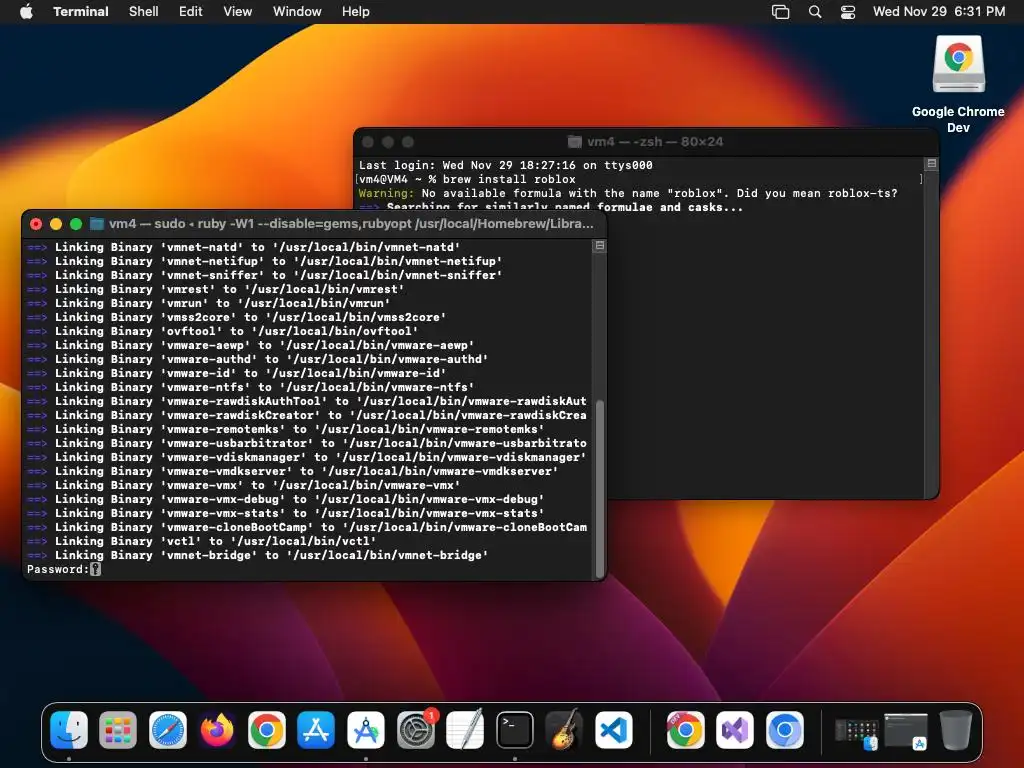Launch Safari from the Dock
The width and height of the screenshot is (1024, 768).
(x=168, y=729)
